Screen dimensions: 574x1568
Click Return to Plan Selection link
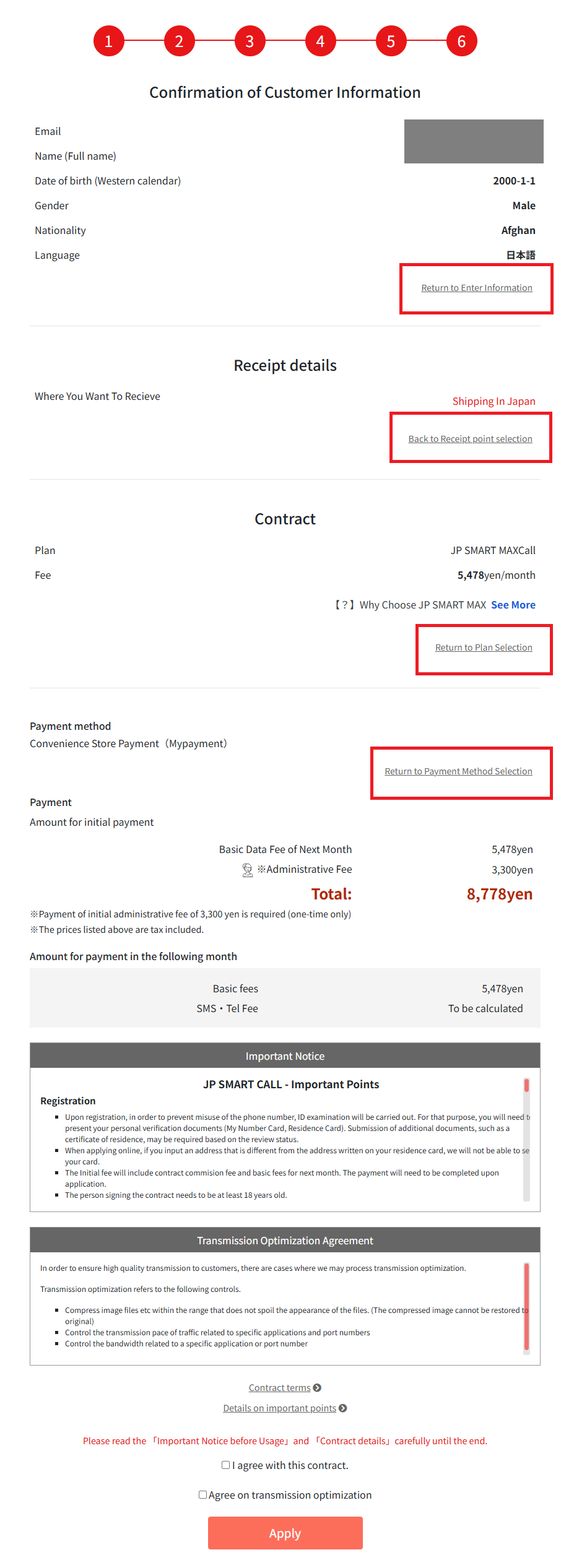[484, 648]
